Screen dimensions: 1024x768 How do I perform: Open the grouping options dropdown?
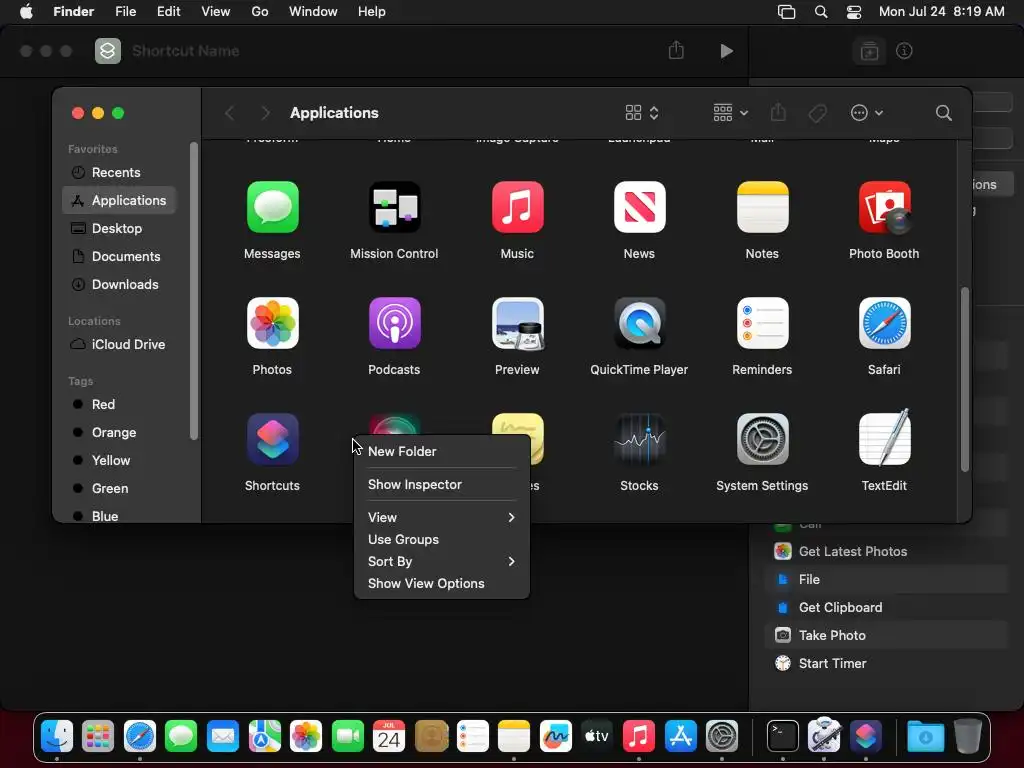[730, 113]
